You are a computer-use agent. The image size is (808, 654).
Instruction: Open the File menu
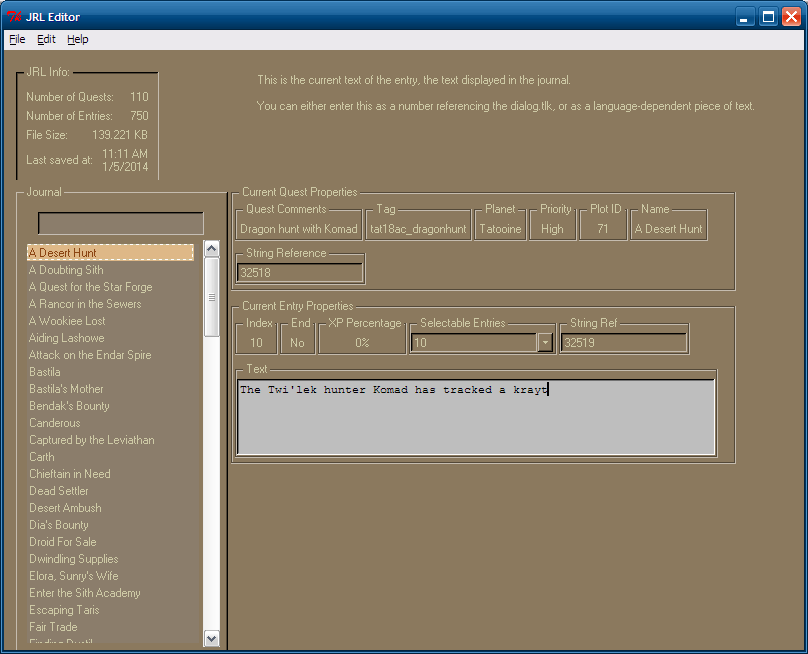click(17, 39)
